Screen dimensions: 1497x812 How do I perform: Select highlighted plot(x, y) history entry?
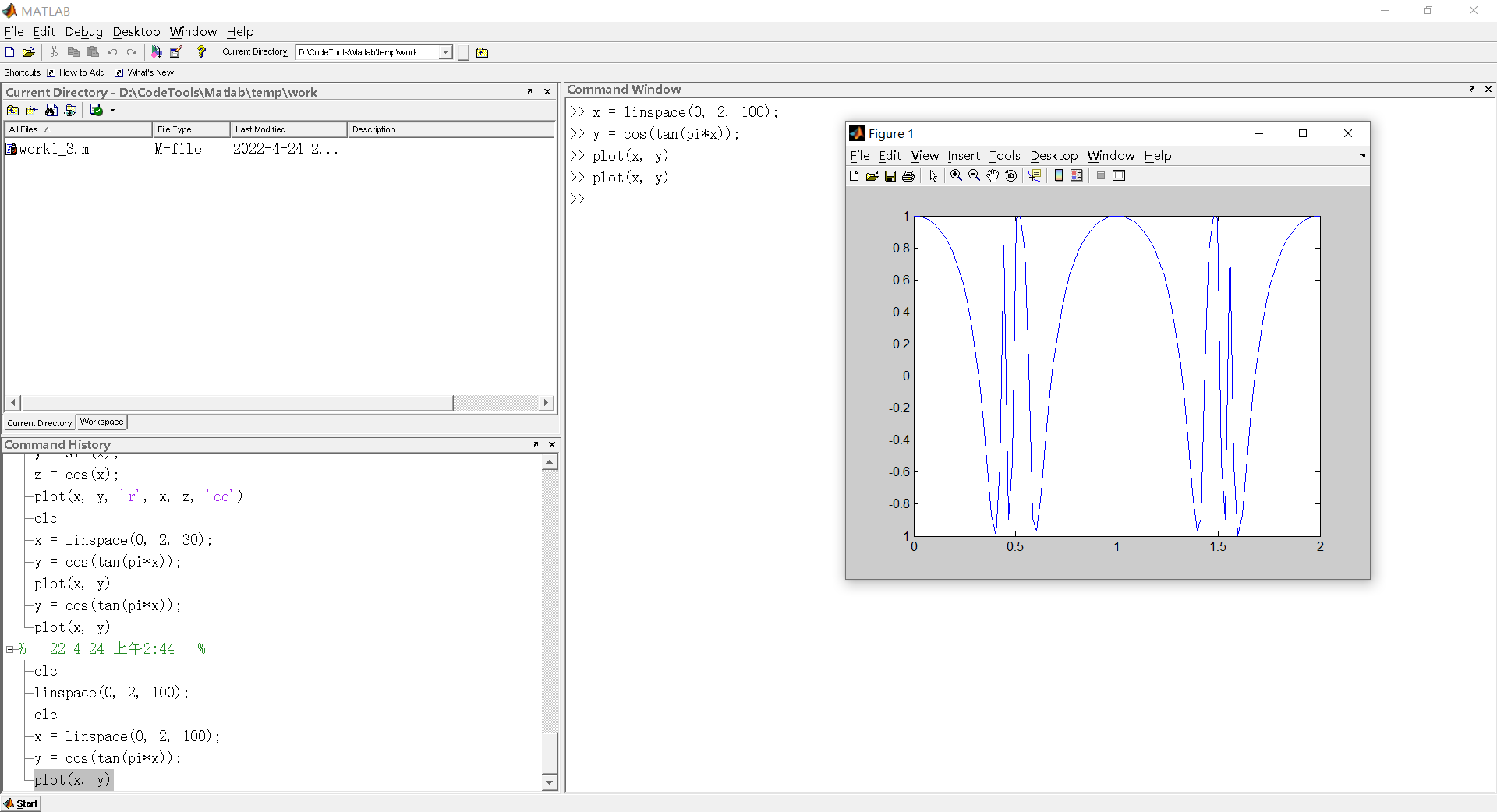(x=73, y=780)
